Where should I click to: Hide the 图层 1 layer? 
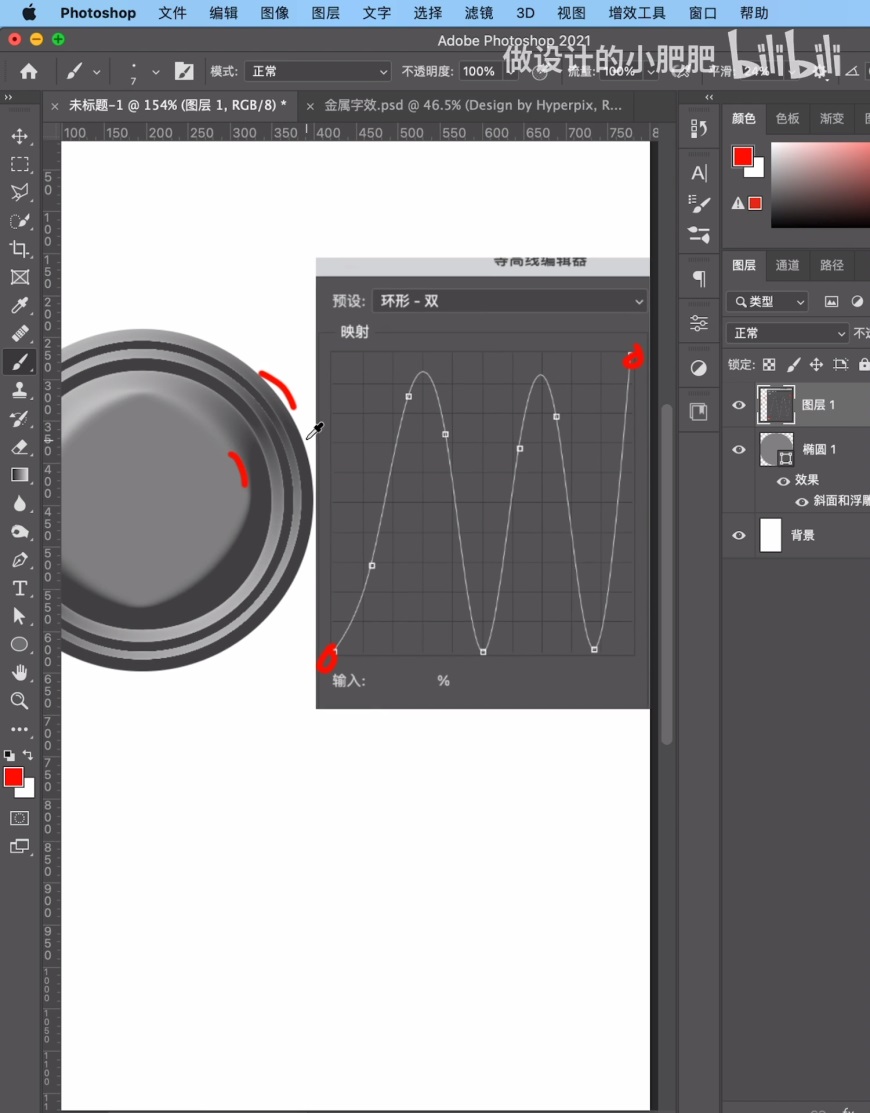[x=739, y=405]
